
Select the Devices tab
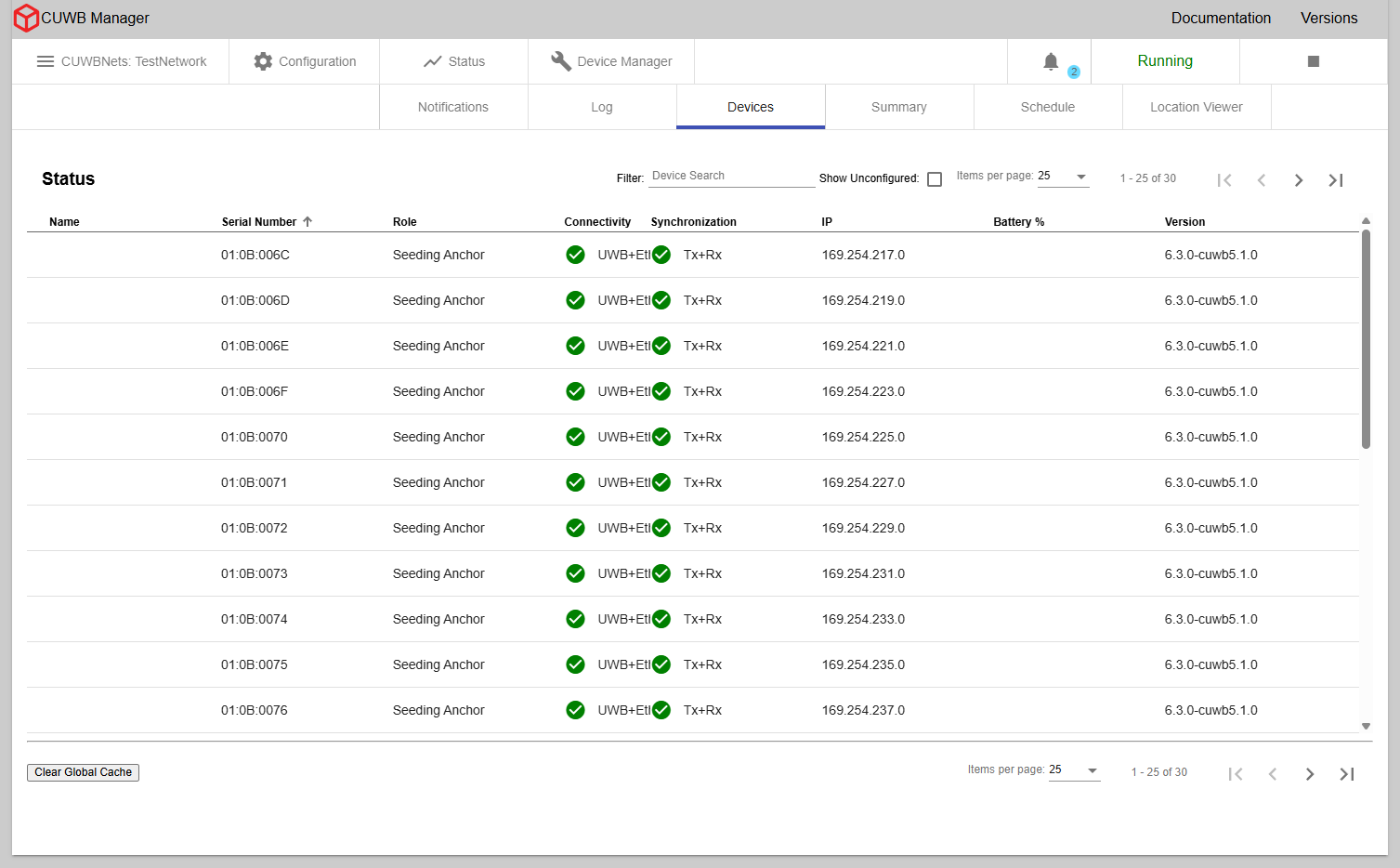(751, 107)
